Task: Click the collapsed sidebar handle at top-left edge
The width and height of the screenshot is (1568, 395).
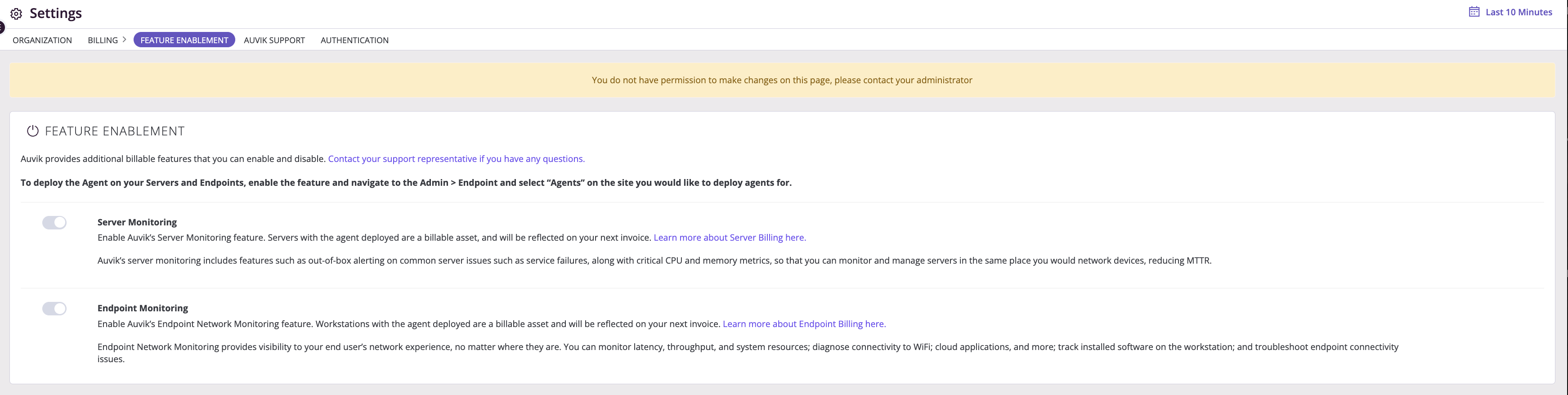Action: pos(2,27)
